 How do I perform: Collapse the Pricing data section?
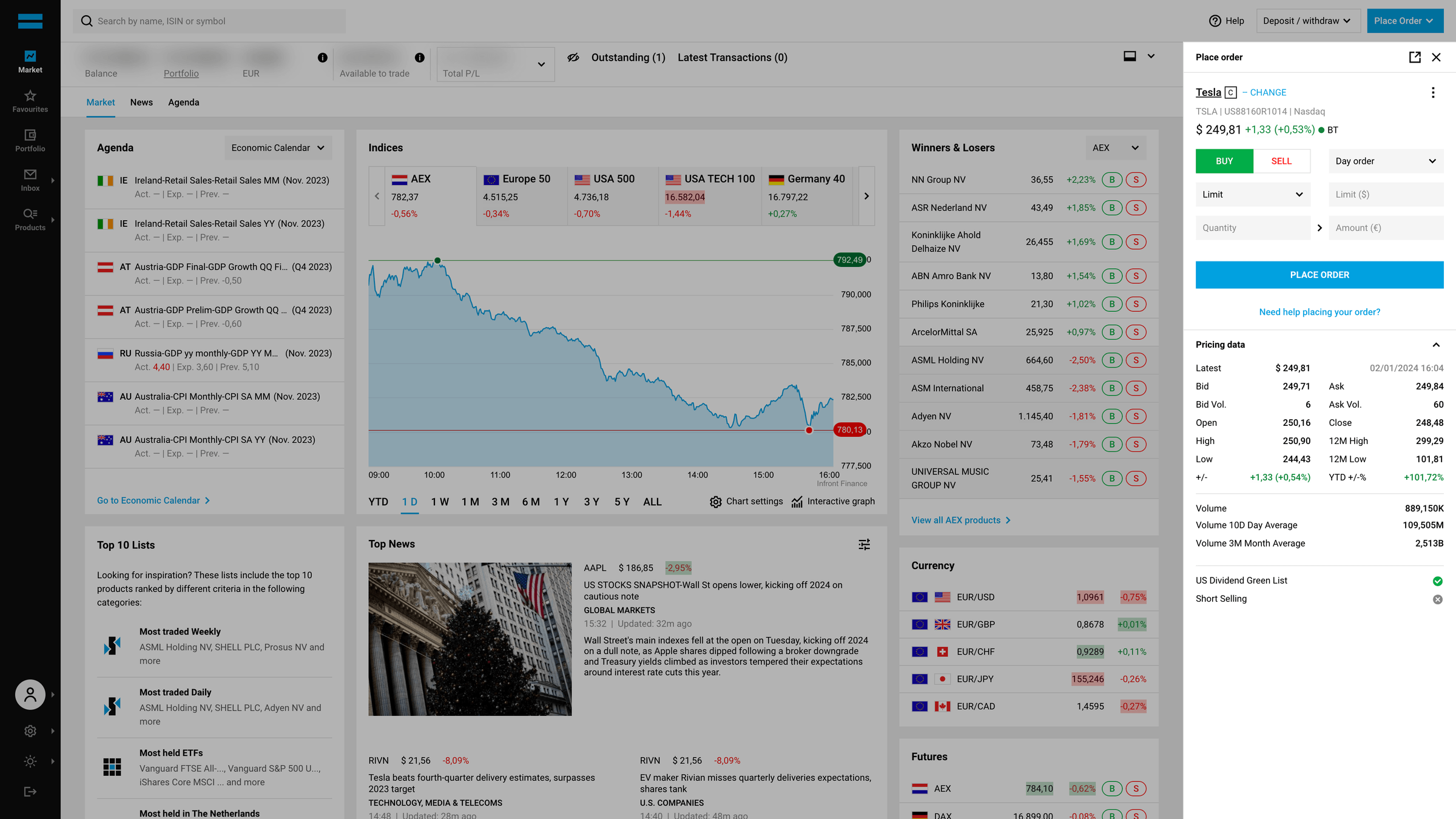pos(1436,345)
